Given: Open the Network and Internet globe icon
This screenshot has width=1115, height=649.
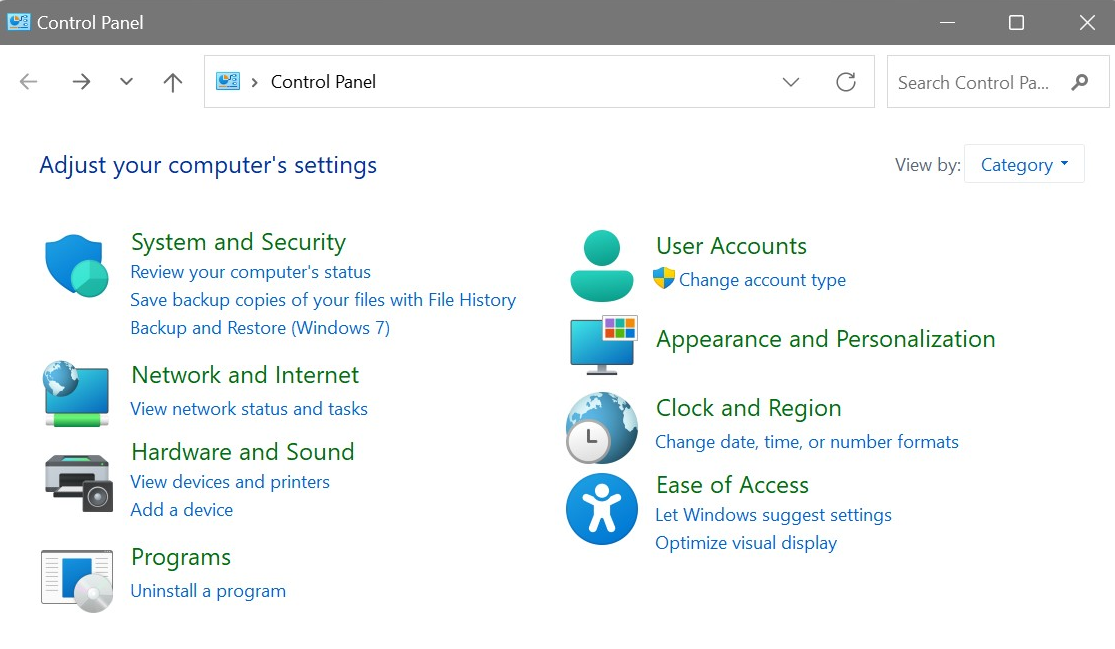Looking at the screenshot, I should pyautogui.click(x=76, y=394).
